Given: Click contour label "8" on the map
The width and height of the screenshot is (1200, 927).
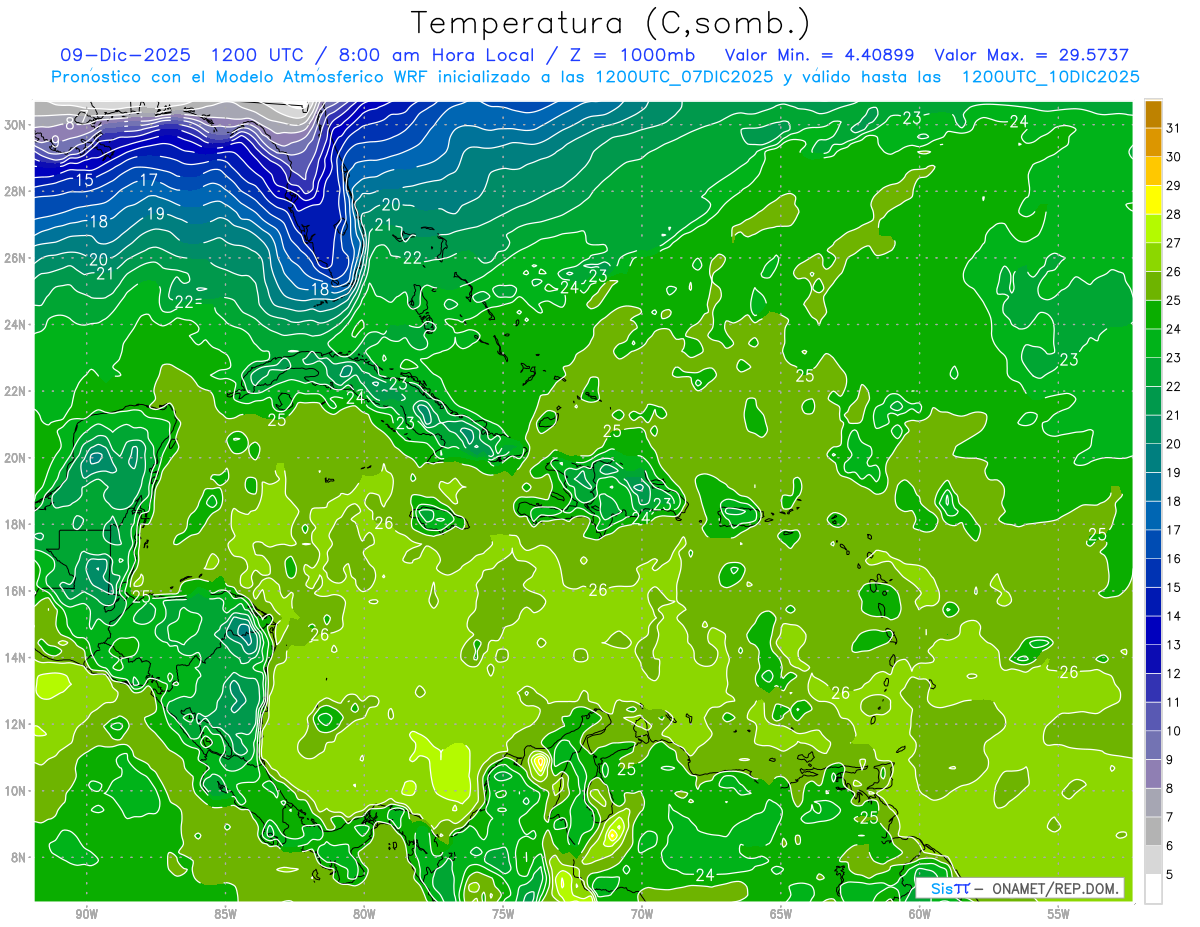Looking at the screenshot, I should (70, 124).
